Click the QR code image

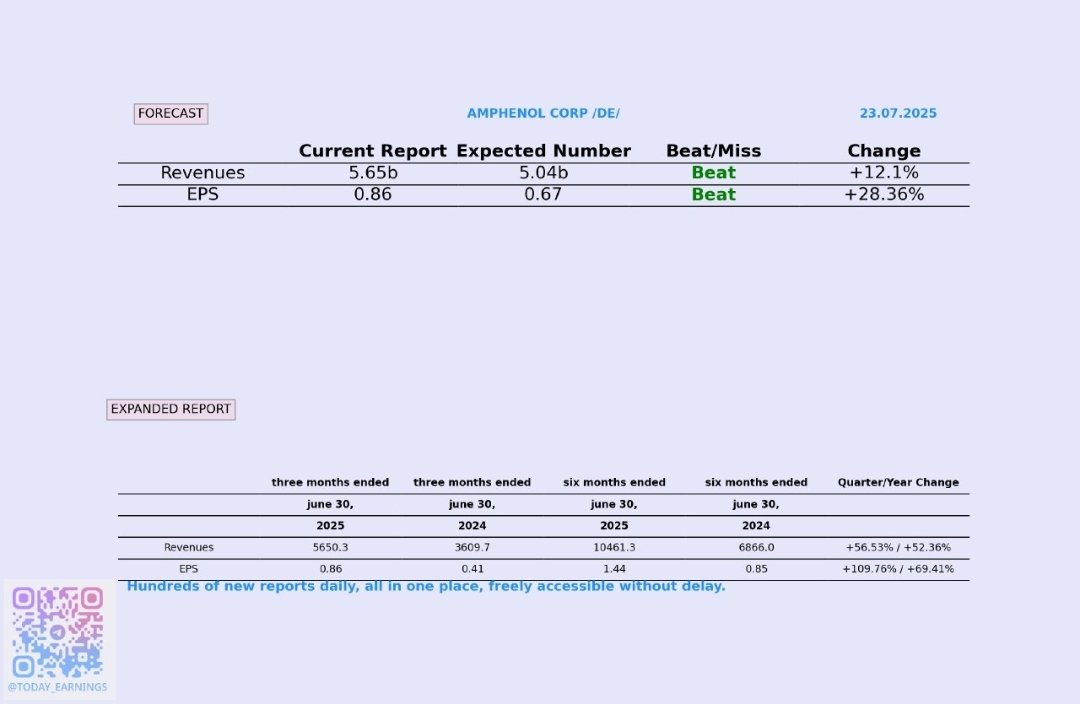point(58,632)
